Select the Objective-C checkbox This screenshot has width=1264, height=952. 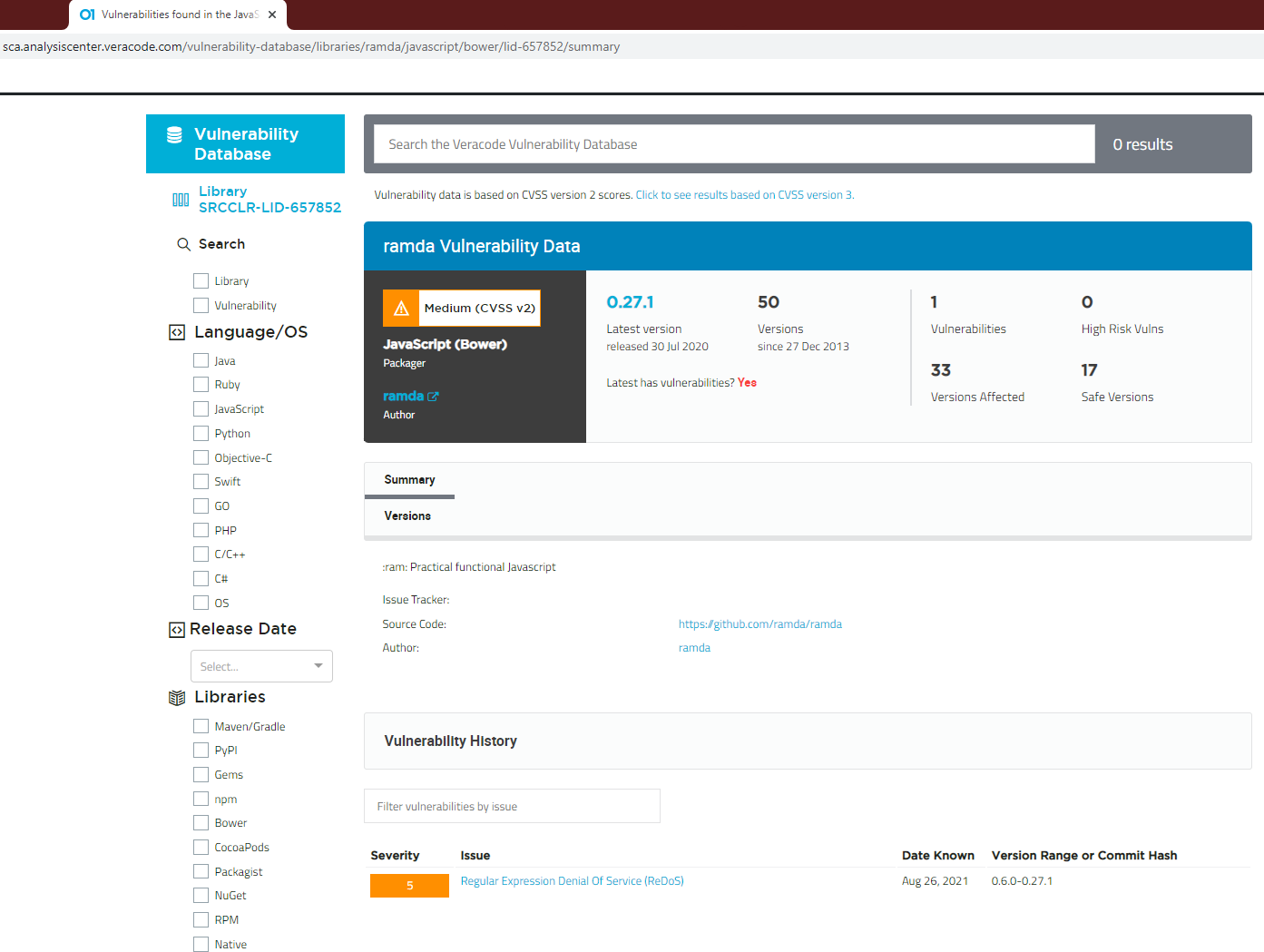[x=201, y=457]
